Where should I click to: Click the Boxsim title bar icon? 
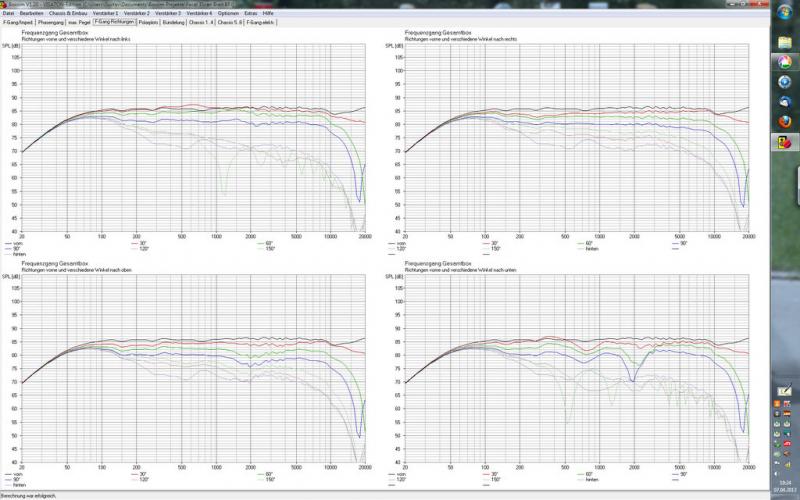(x=4, y=4)
